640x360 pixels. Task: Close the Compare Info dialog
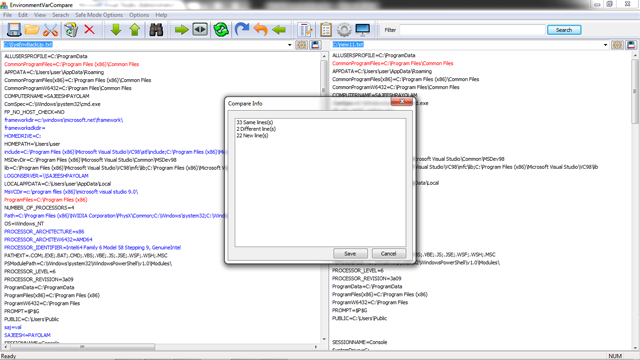click(402, 102)
